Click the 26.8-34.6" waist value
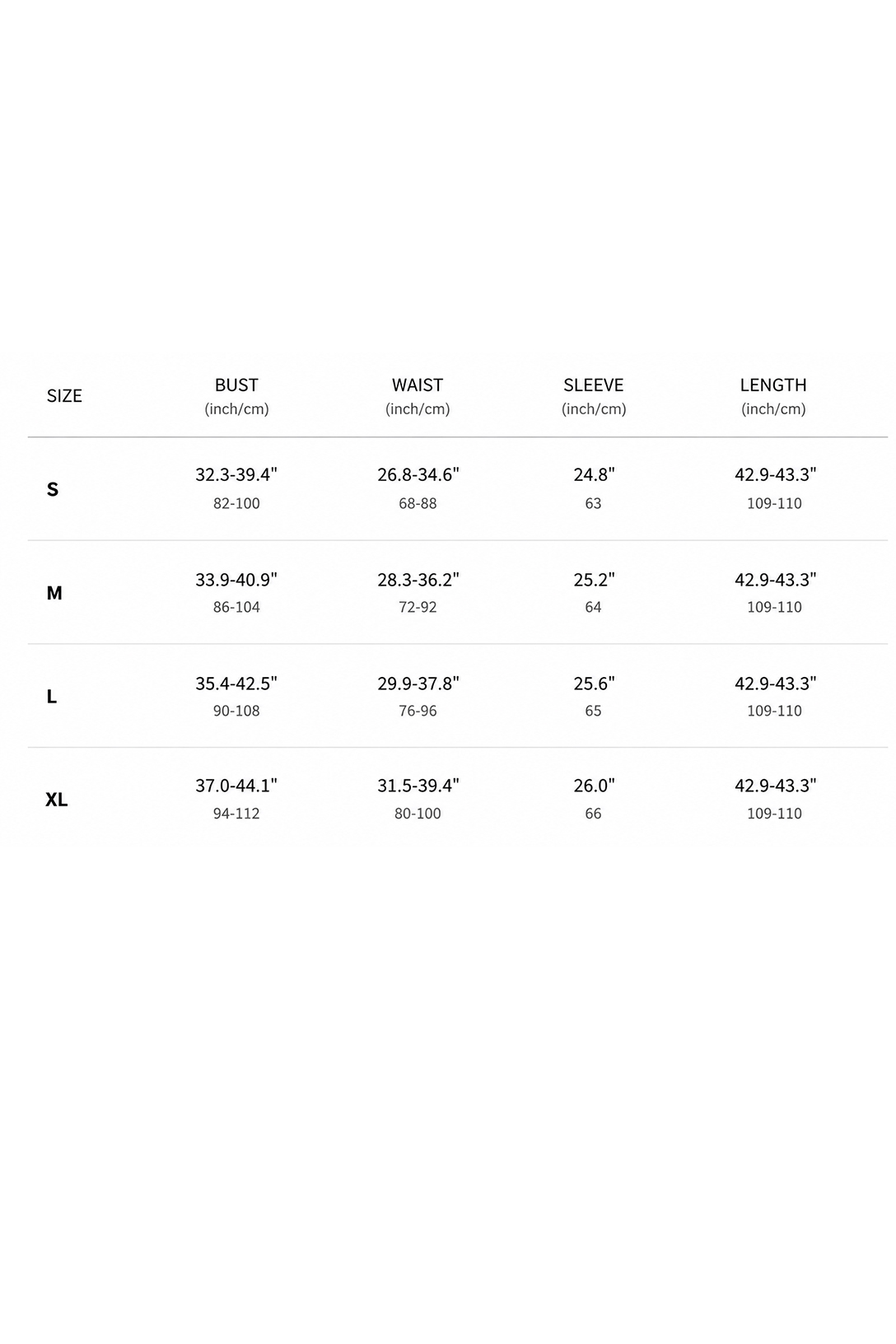 pyautogui.click(x=418, y=474)
